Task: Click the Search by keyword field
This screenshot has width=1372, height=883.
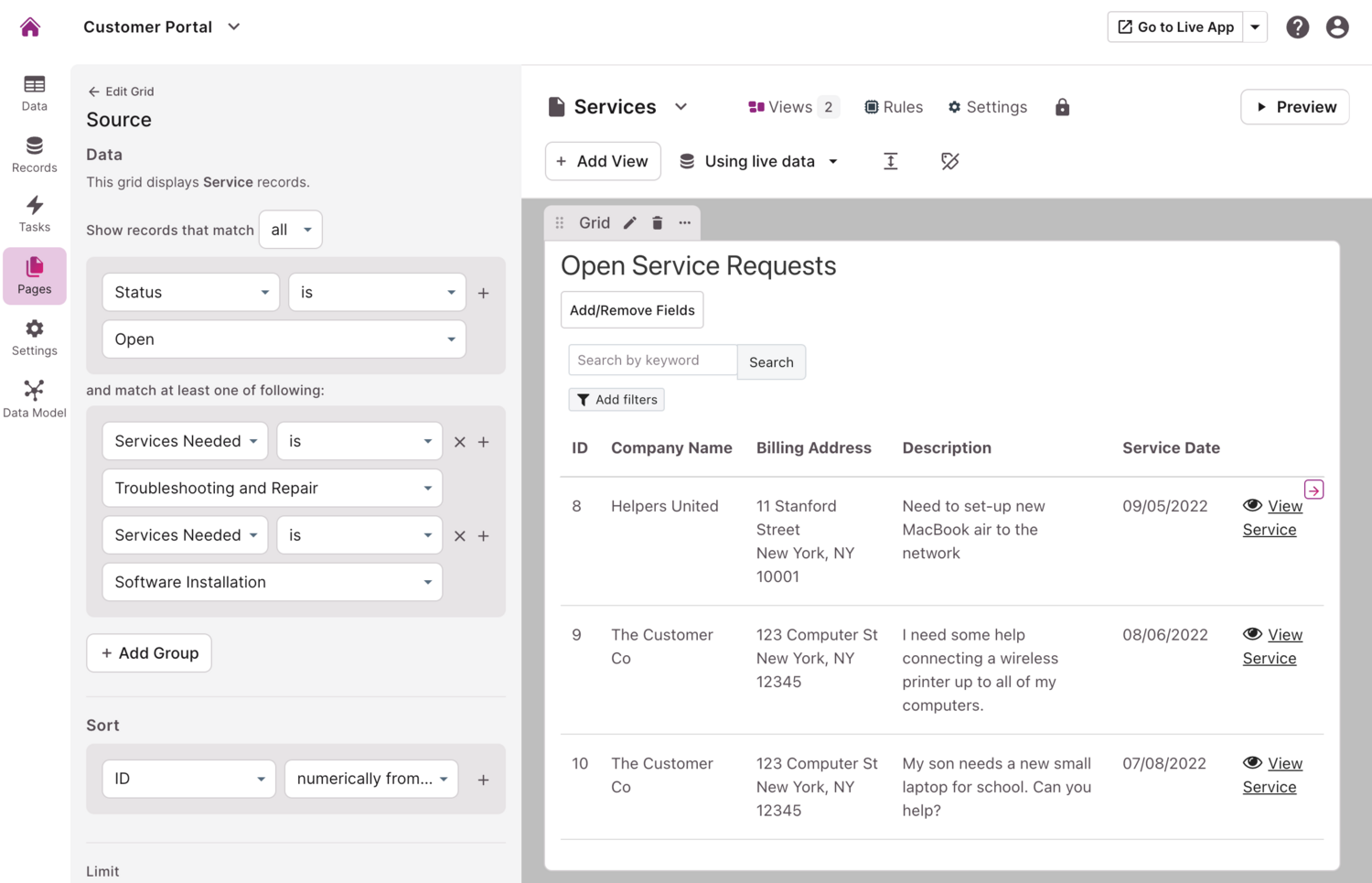Action: (x=652, y=361)
